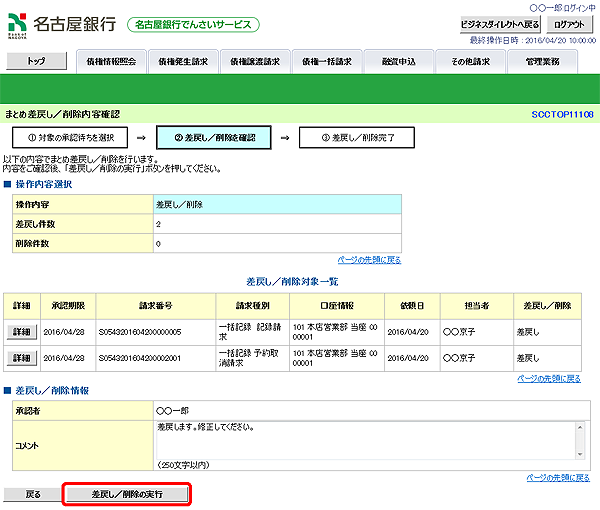Viewport: 600px width, 510px height.
Task: Select request number S054320160420002001 text
Action: [x=140, y=358]
